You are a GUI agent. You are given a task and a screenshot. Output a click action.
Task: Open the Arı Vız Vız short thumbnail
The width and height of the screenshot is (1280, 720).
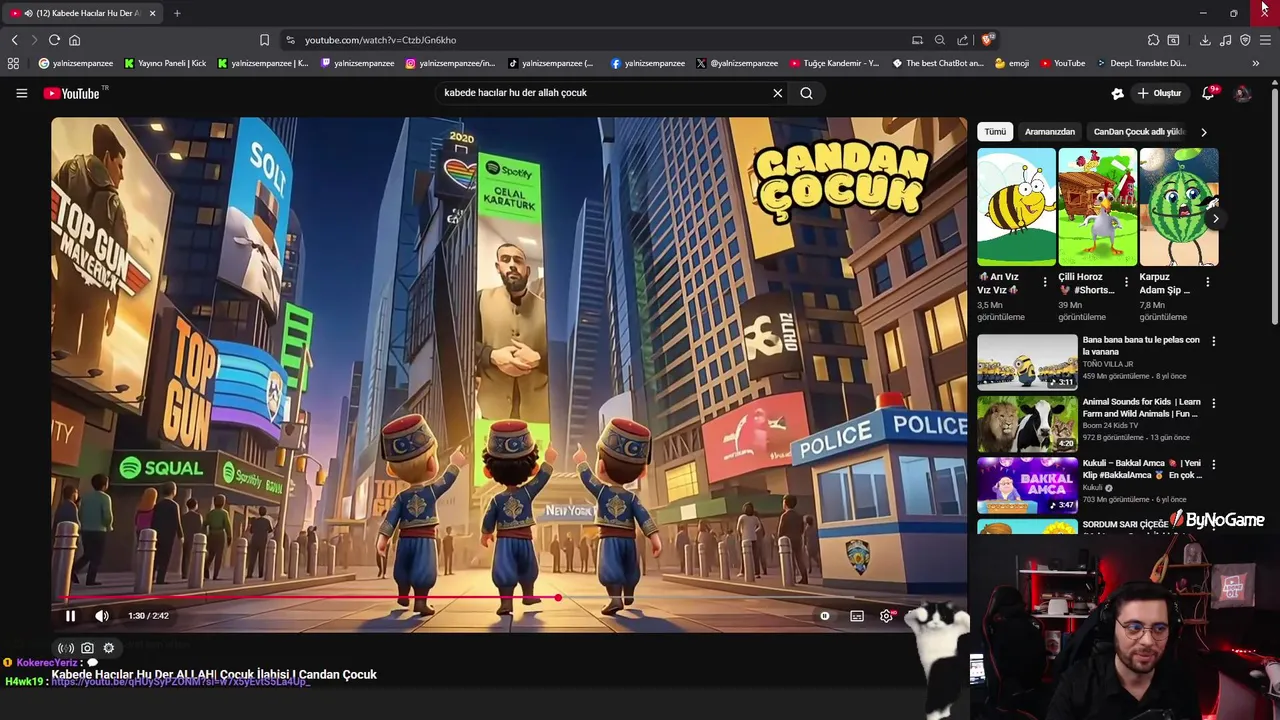pyautogui.click(x=1016, y=207)
